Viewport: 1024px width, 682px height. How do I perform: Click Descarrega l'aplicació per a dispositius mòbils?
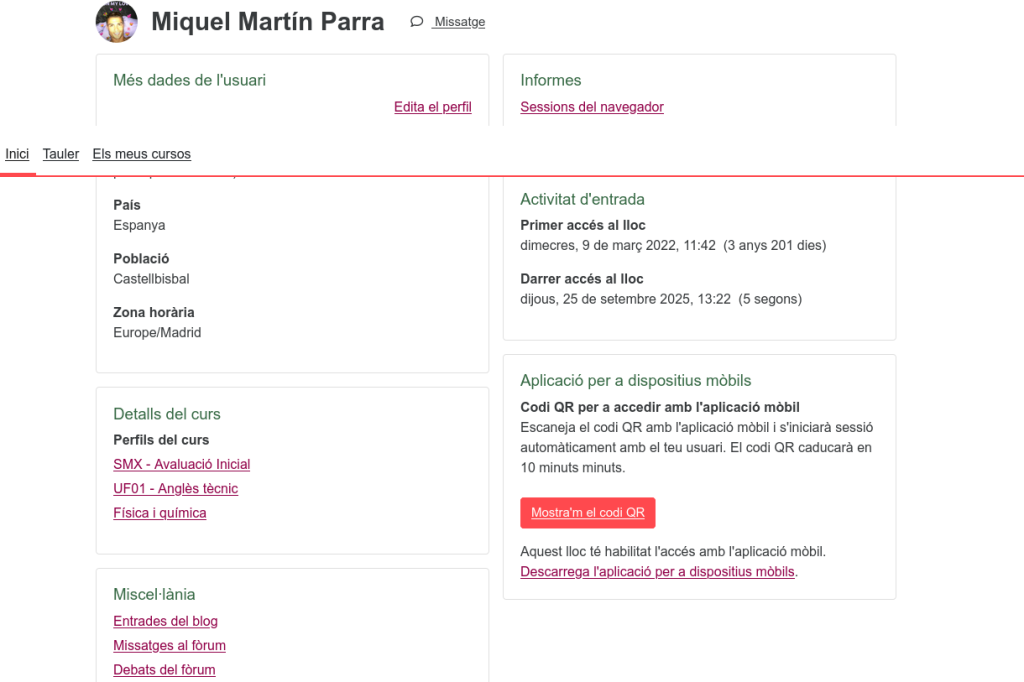[657, 572]
